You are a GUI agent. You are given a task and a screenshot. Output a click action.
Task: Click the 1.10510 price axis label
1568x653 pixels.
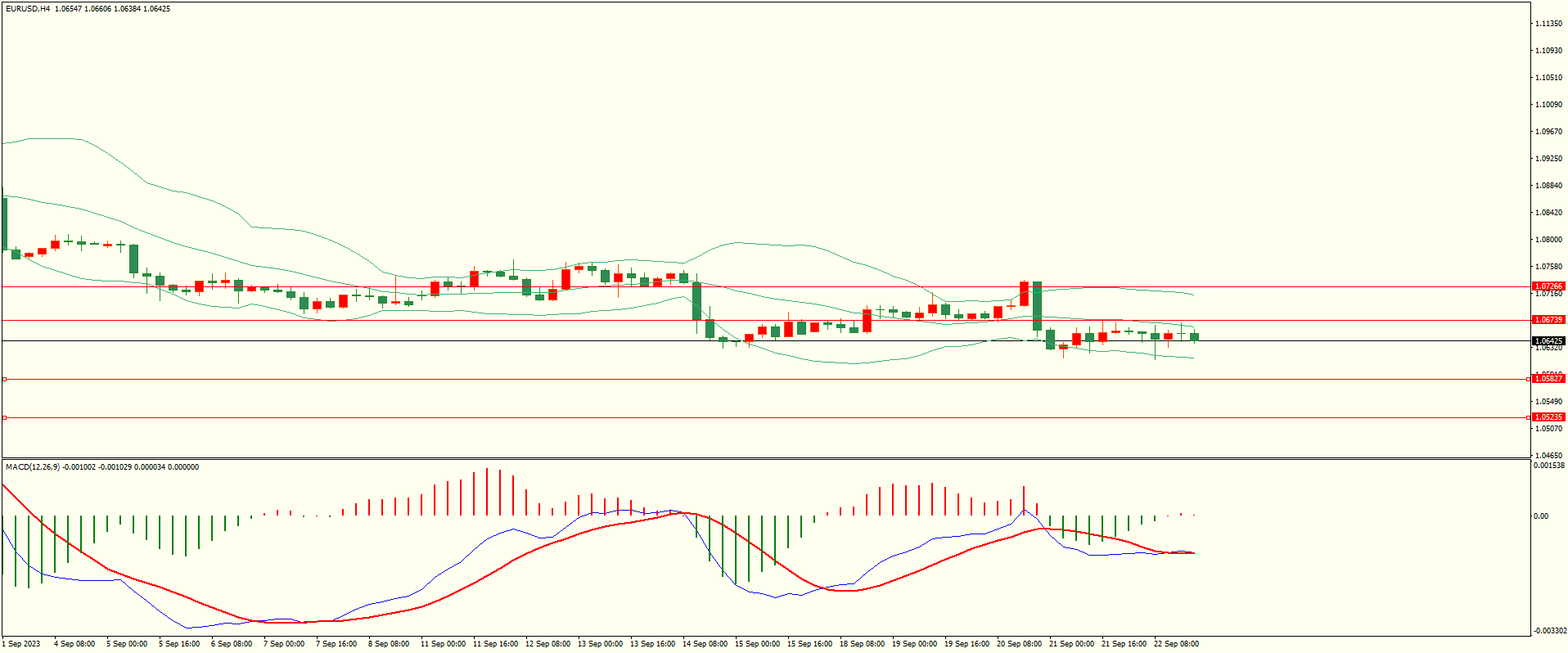pos(1549,78)
